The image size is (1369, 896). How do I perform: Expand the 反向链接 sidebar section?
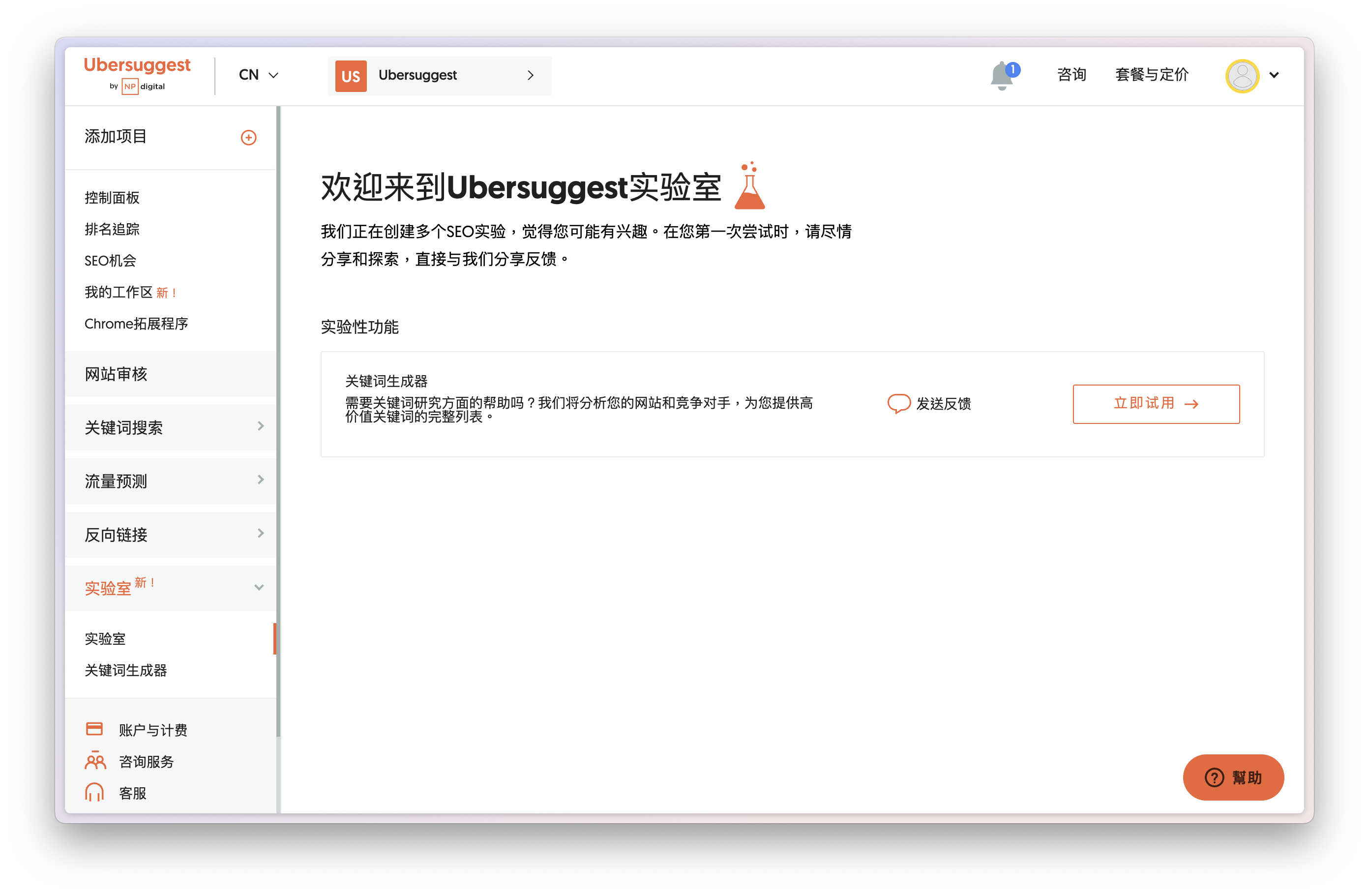point(171,534)
